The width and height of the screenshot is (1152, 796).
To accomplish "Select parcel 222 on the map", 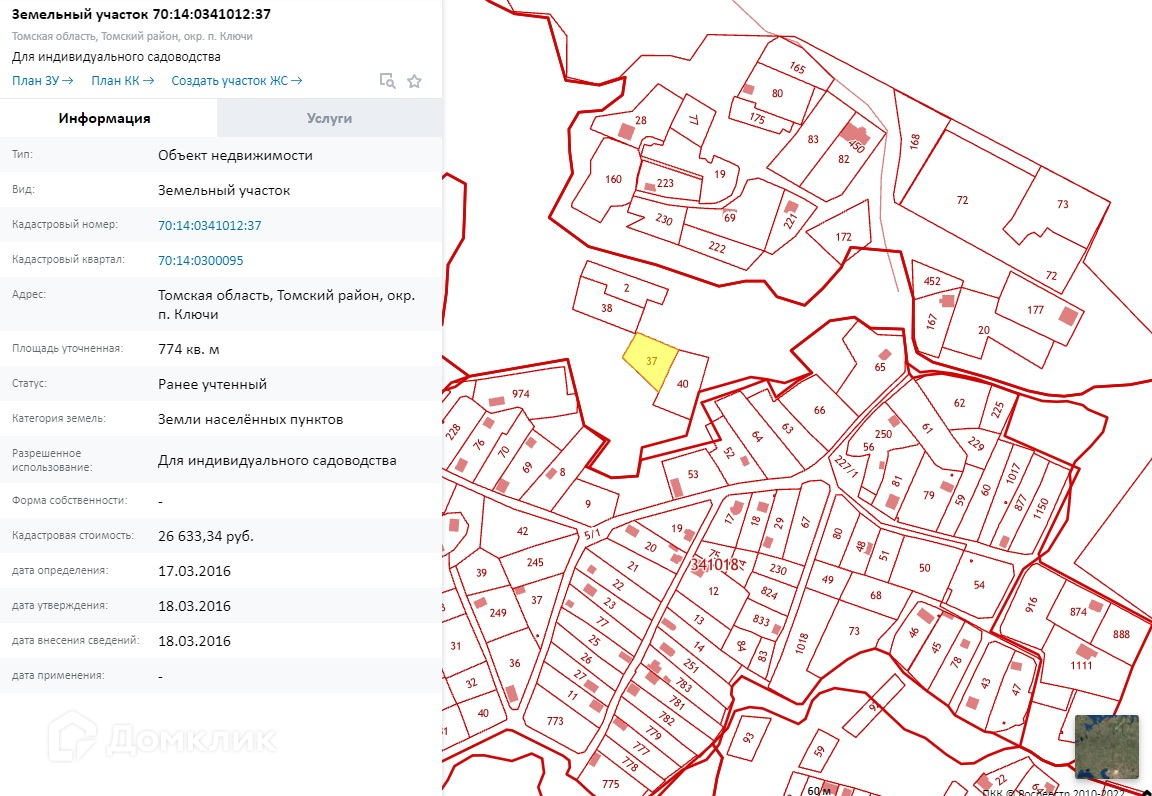I will pos(717,247).
